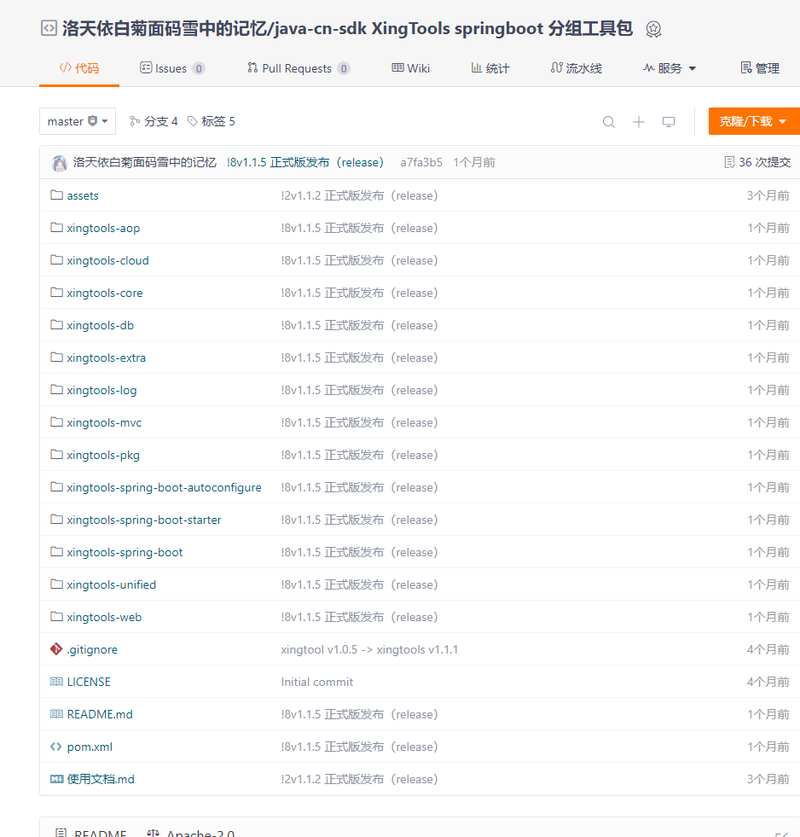Open the .gitignore commit message xingtool v1.0.5
The image size is (800, 837).
pyautogui.click(x=369, y=650)
